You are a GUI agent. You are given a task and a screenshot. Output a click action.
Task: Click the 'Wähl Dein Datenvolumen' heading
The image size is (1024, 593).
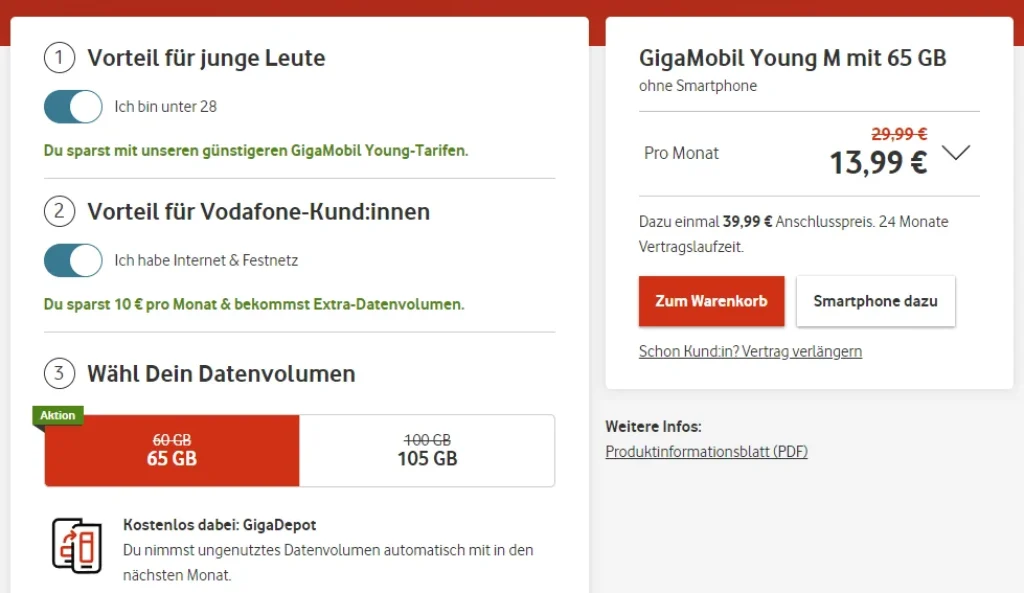point(221,374)
